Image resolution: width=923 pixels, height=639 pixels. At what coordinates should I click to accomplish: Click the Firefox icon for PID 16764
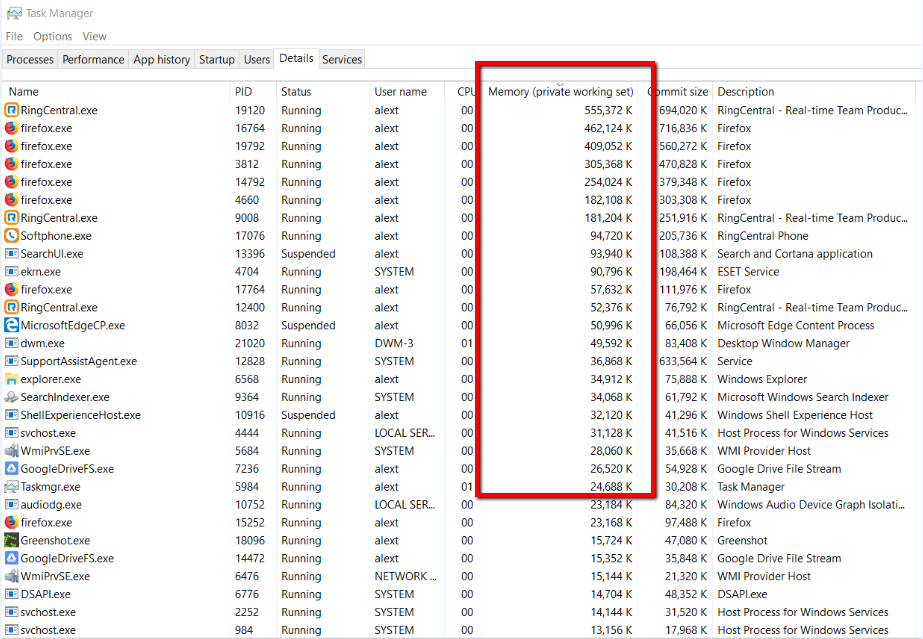click(11, 128)
